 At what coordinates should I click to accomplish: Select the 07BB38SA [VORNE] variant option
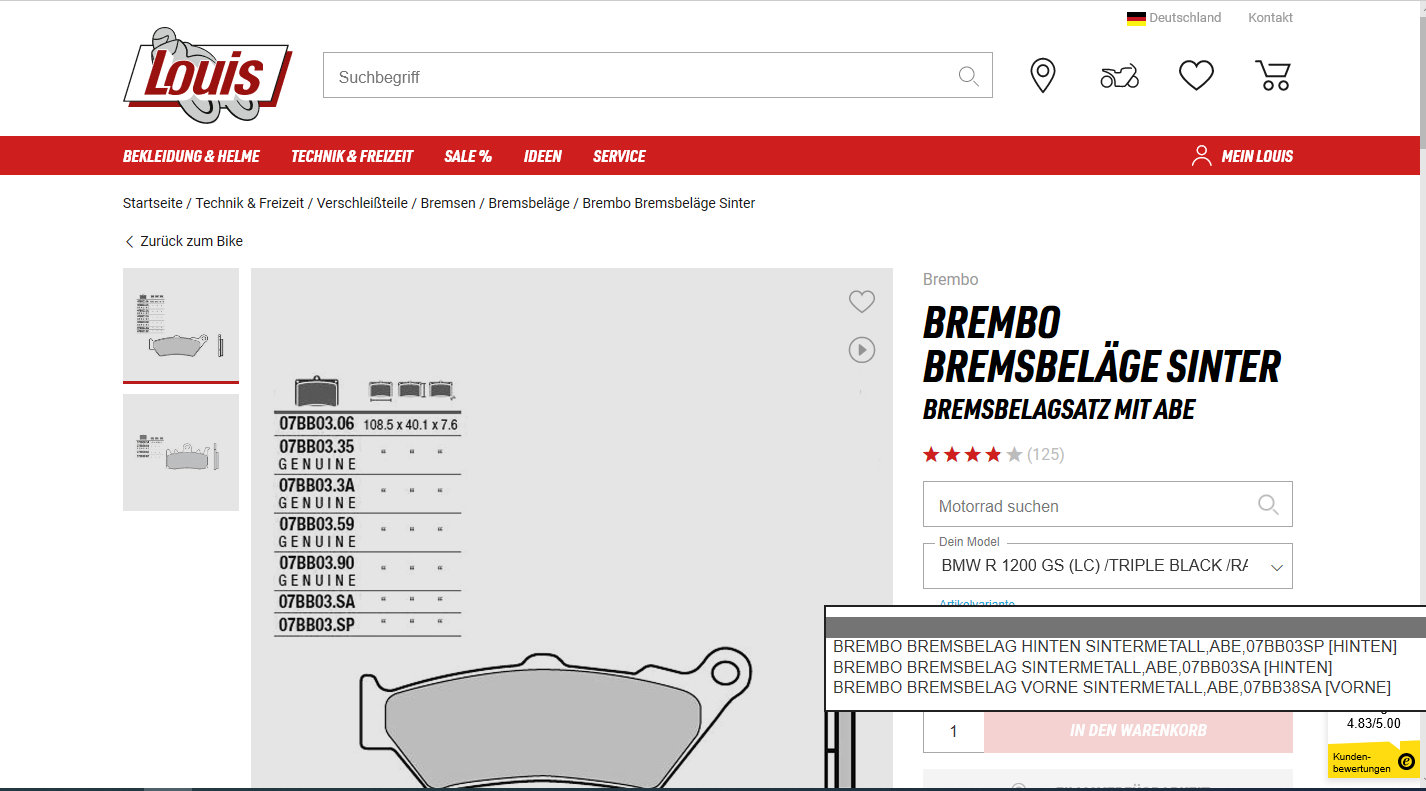[x=1112, y=687]
